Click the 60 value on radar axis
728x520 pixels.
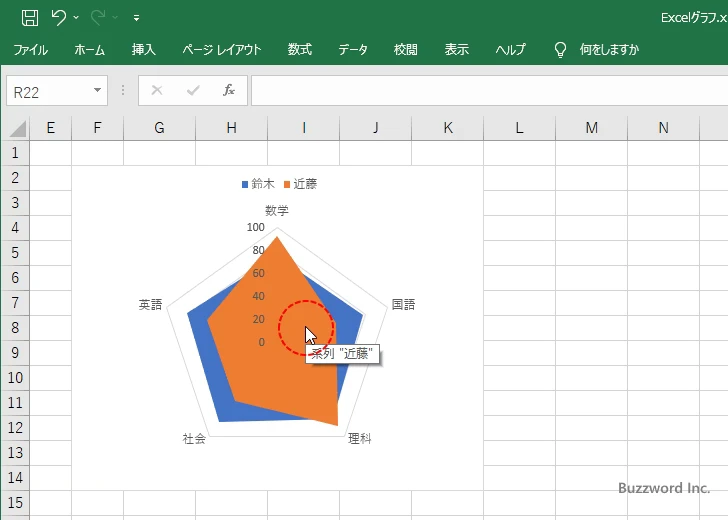pos(259,273)
